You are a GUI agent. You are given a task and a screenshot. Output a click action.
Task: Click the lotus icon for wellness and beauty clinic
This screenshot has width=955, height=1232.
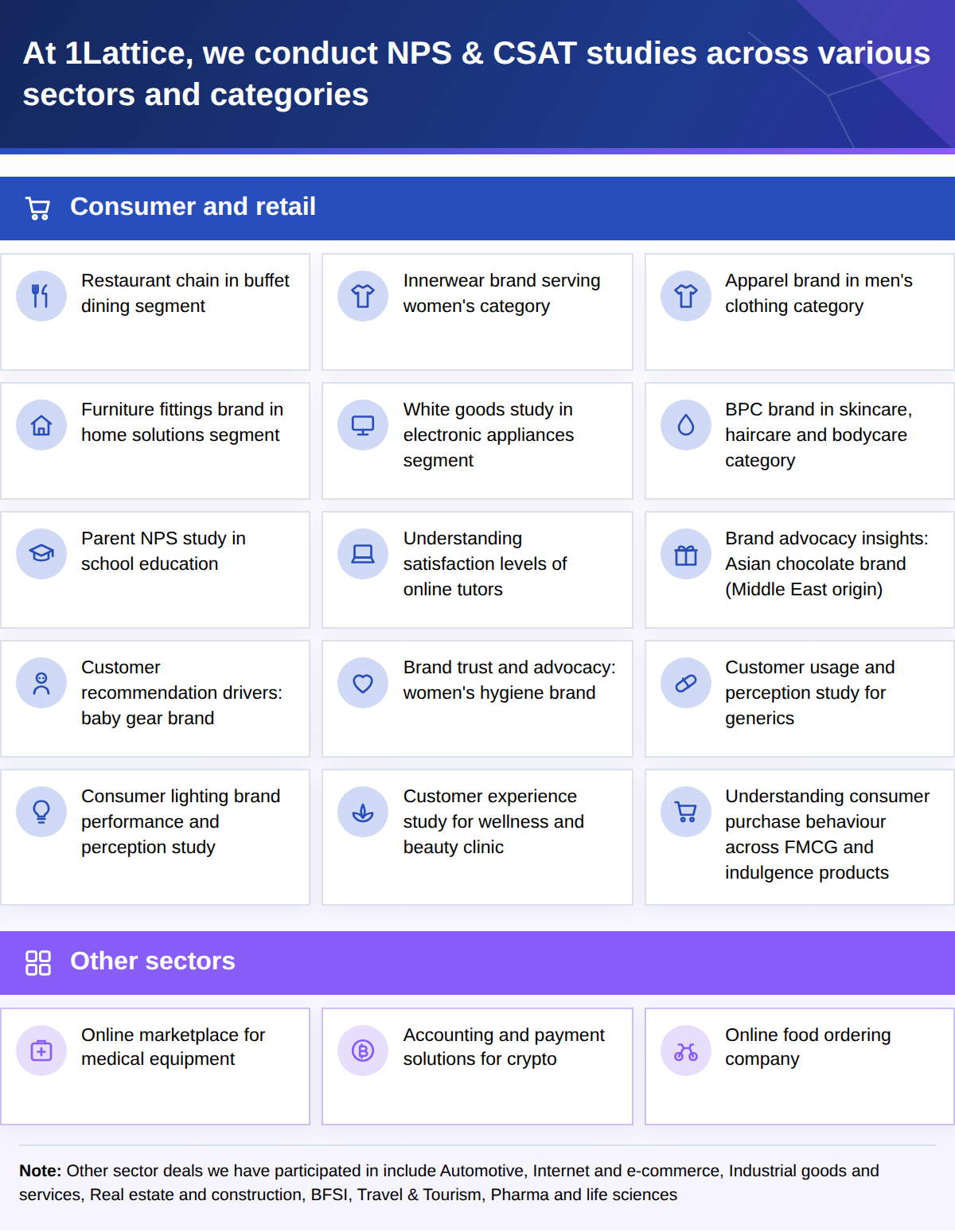[x=363, y=812]
